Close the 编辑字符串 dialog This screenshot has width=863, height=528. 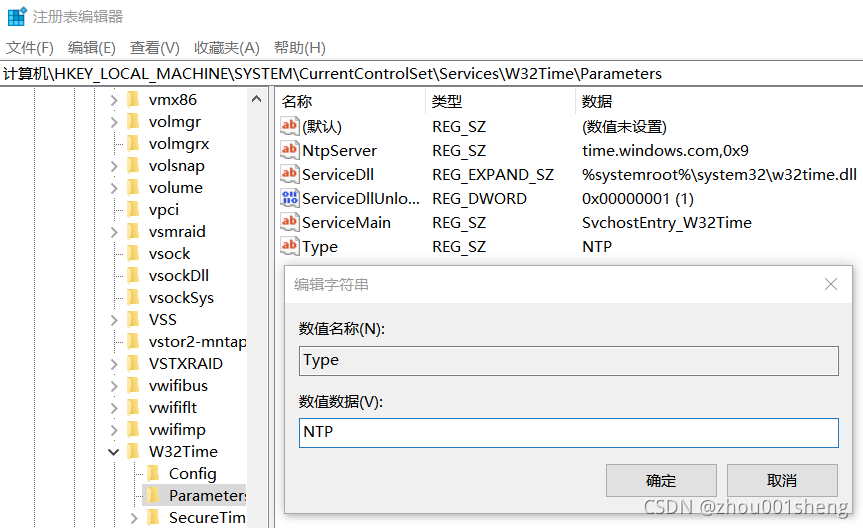(831, 284)
